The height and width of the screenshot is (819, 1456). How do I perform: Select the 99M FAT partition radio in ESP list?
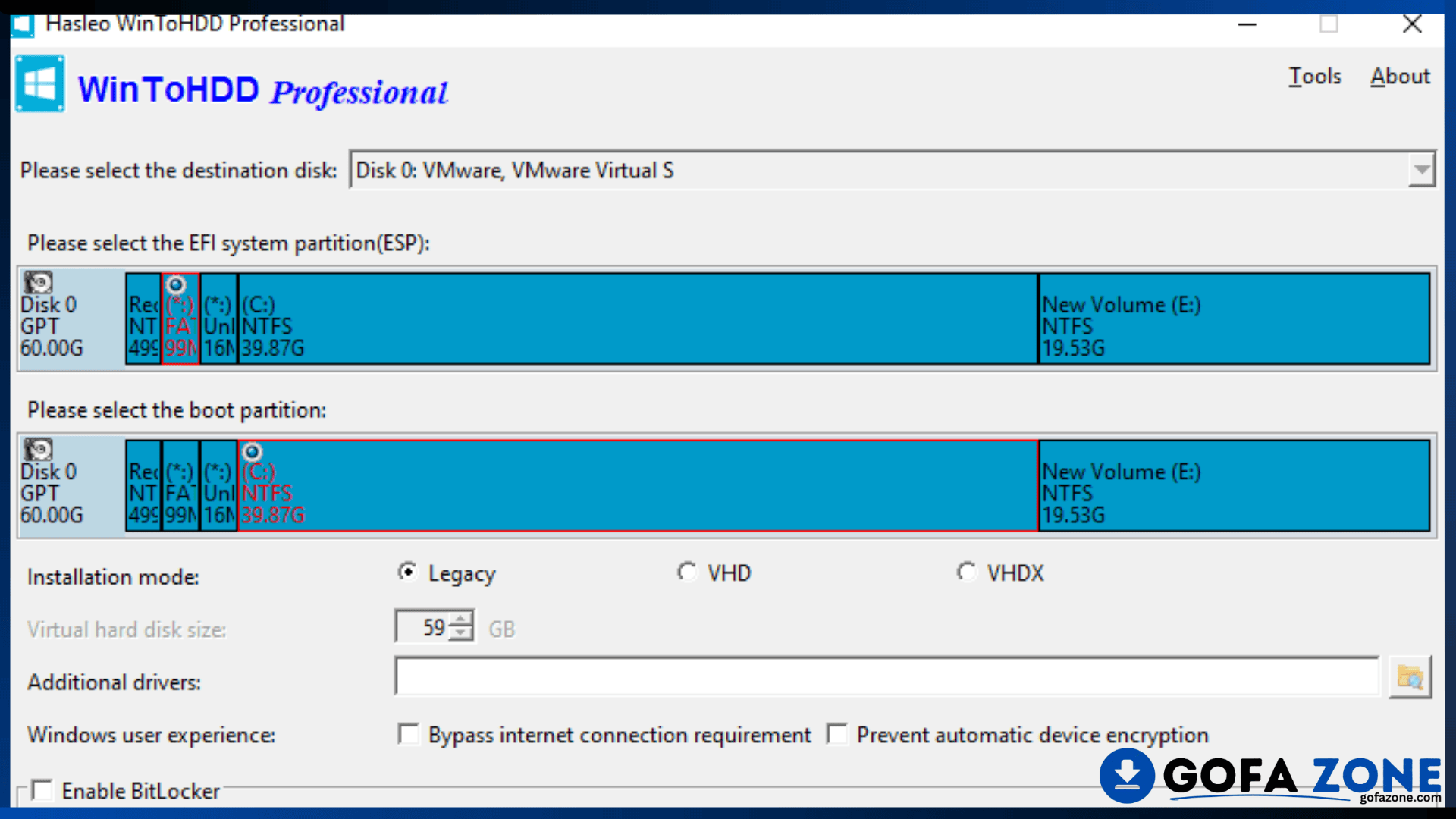tap(176, 285)
